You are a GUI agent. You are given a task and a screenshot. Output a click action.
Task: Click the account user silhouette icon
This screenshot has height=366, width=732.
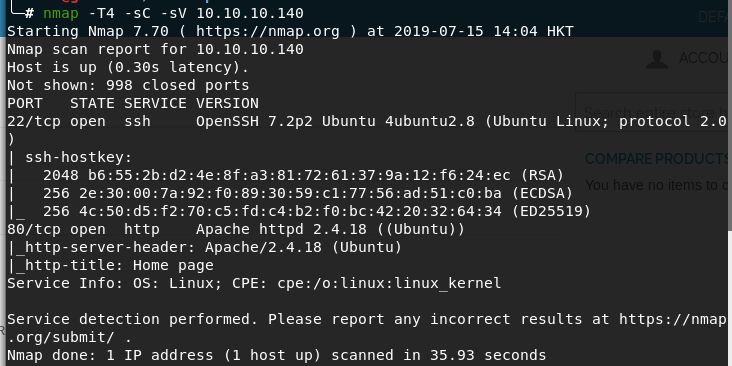[x=657, y=59]
